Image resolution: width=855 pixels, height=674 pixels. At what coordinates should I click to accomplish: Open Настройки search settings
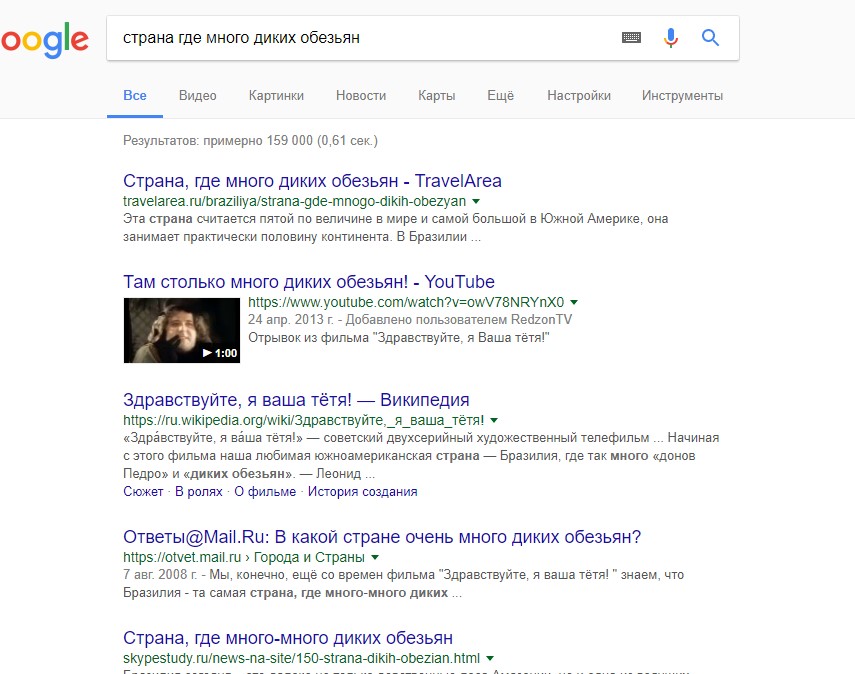click(579, 95)
